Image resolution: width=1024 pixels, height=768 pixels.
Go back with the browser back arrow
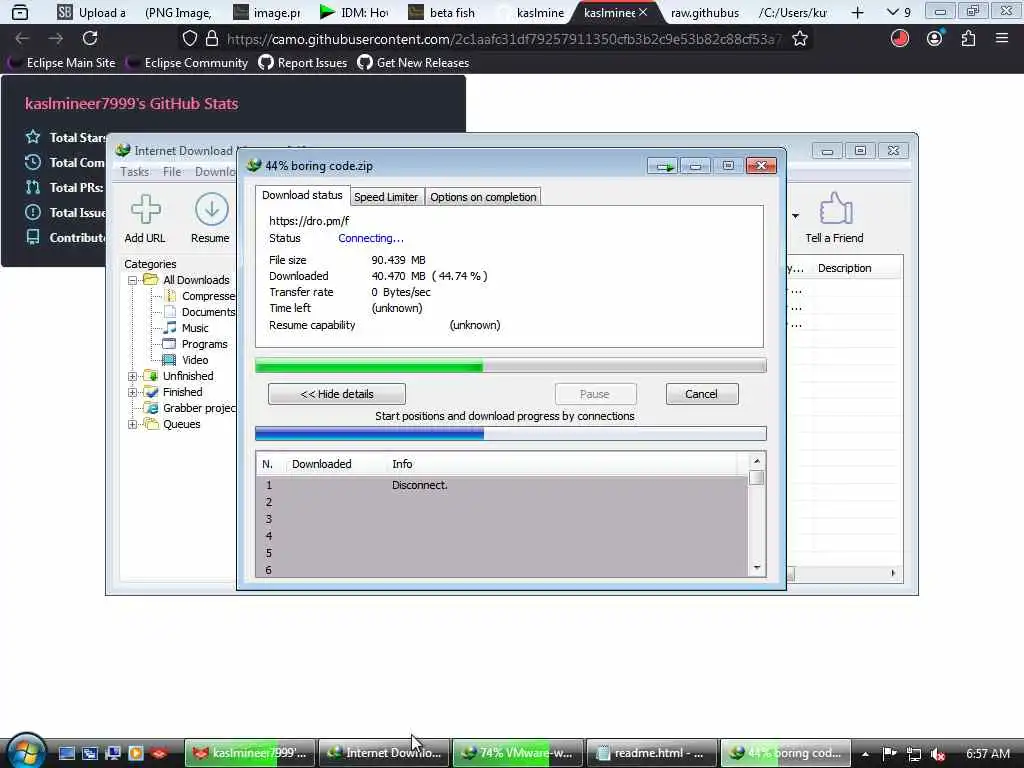(22, 39)
